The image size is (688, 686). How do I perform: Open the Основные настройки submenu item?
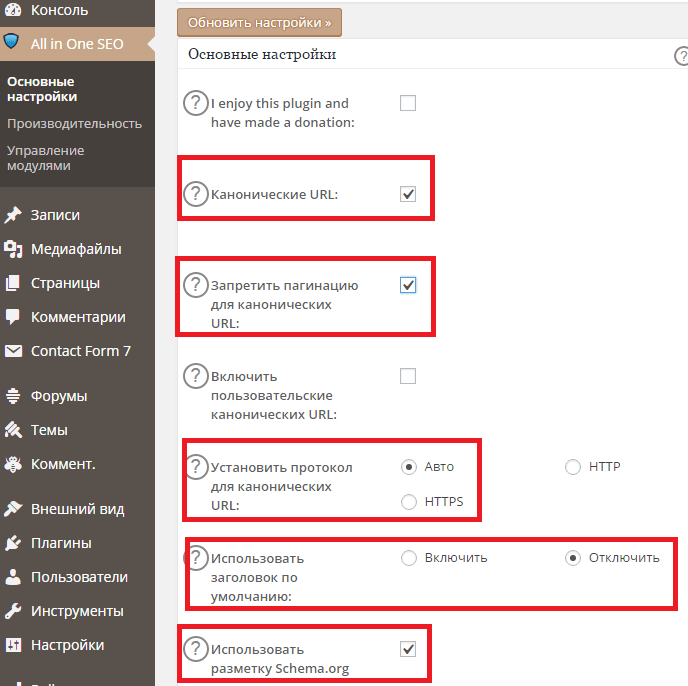[42, 89]
